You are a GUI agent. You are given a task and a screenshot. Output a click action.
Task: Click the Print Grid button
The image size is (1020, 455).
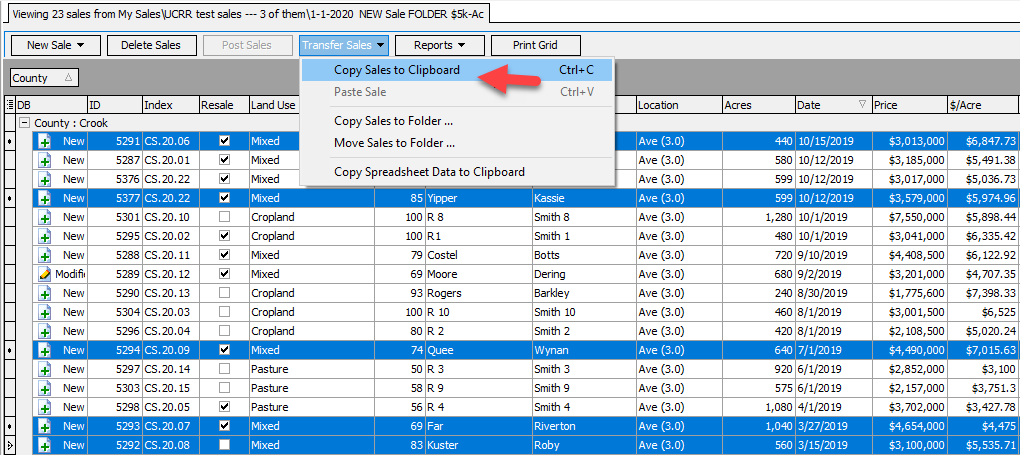pyautogui.click(x=535, y=45)
